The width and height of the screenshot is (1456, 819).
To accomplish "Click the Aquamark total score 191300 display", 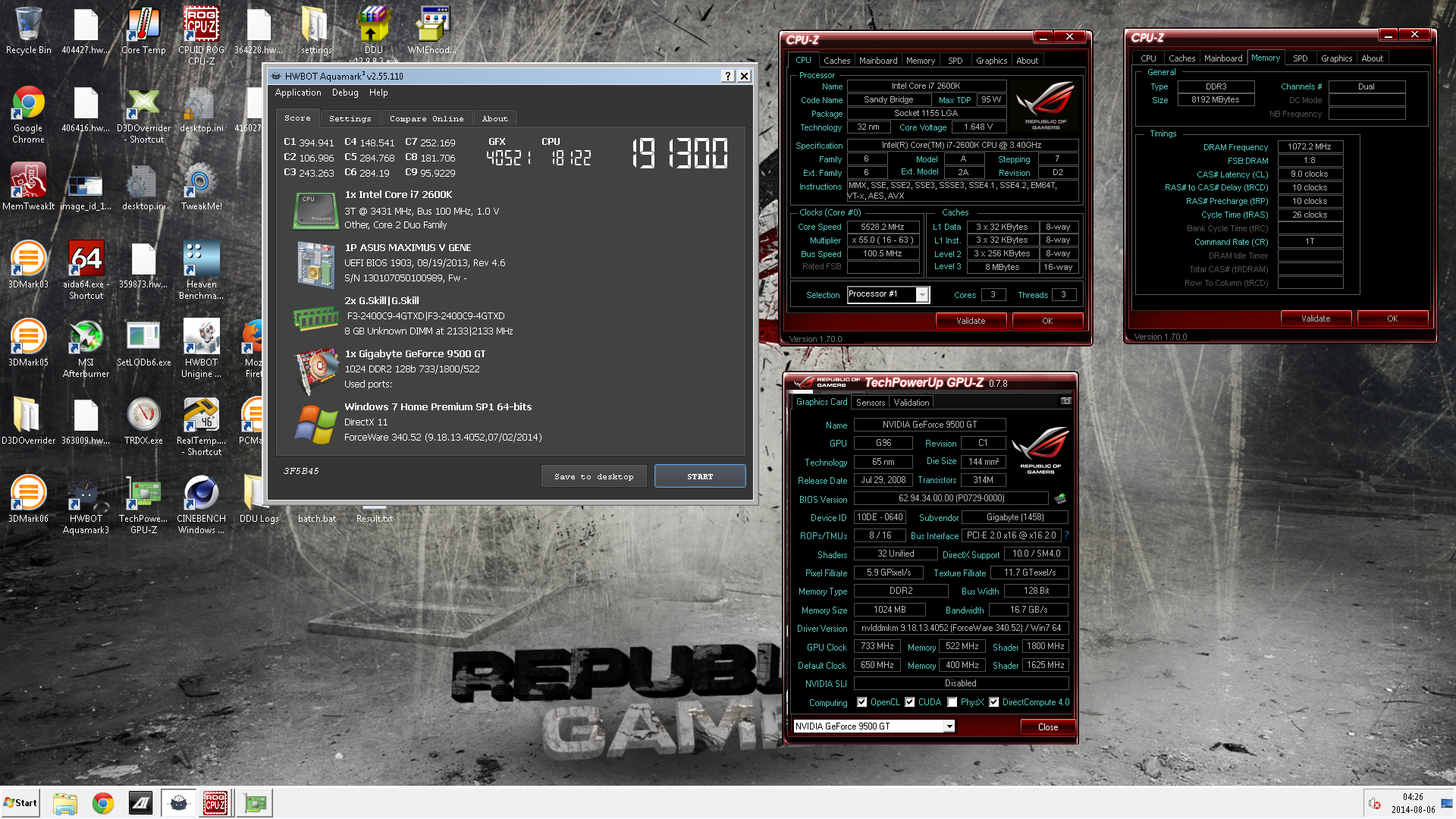I will tap(679, 153).
